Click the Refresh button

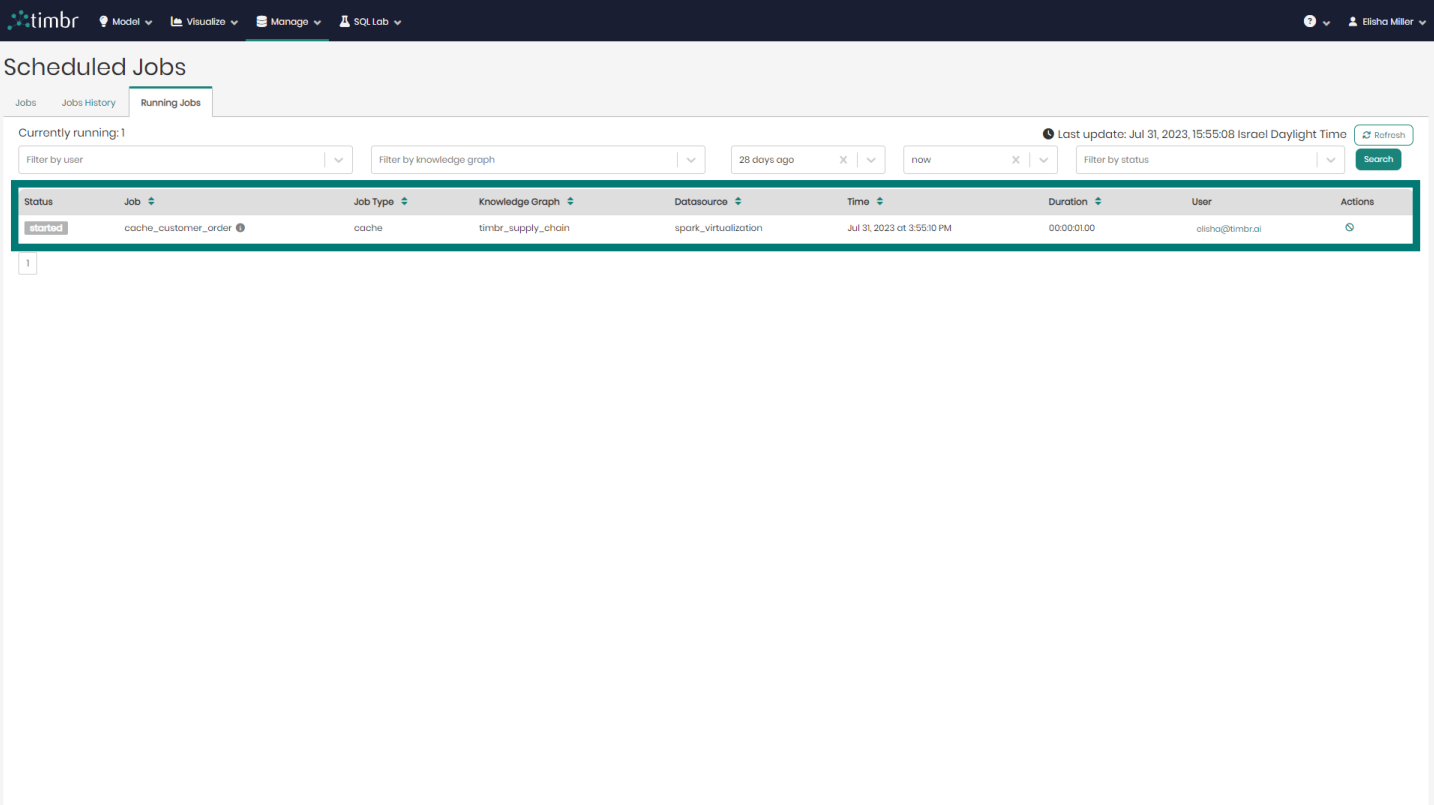(x=1383, y=134)
